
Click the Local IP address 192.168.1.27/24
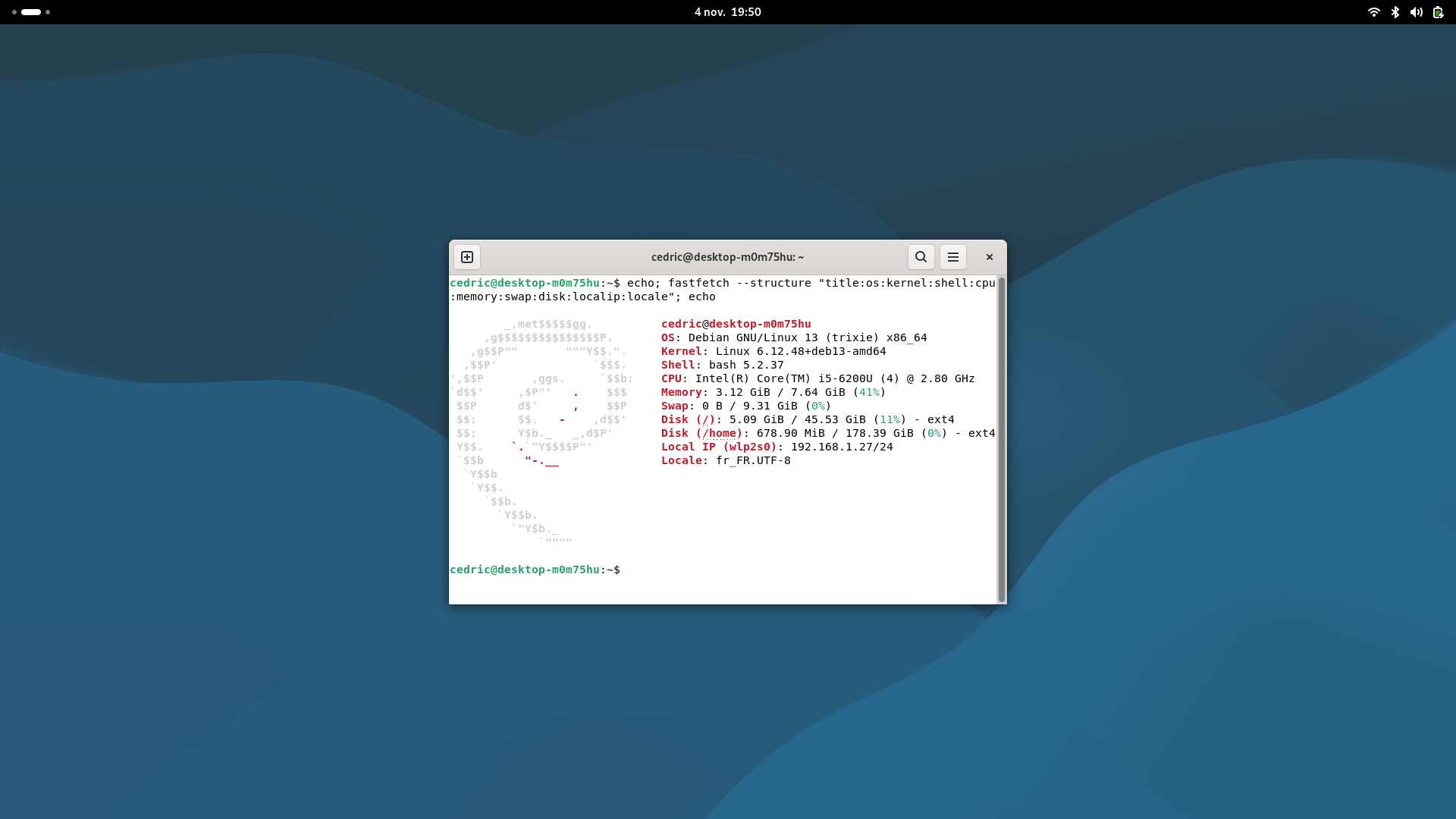(841, 447)
